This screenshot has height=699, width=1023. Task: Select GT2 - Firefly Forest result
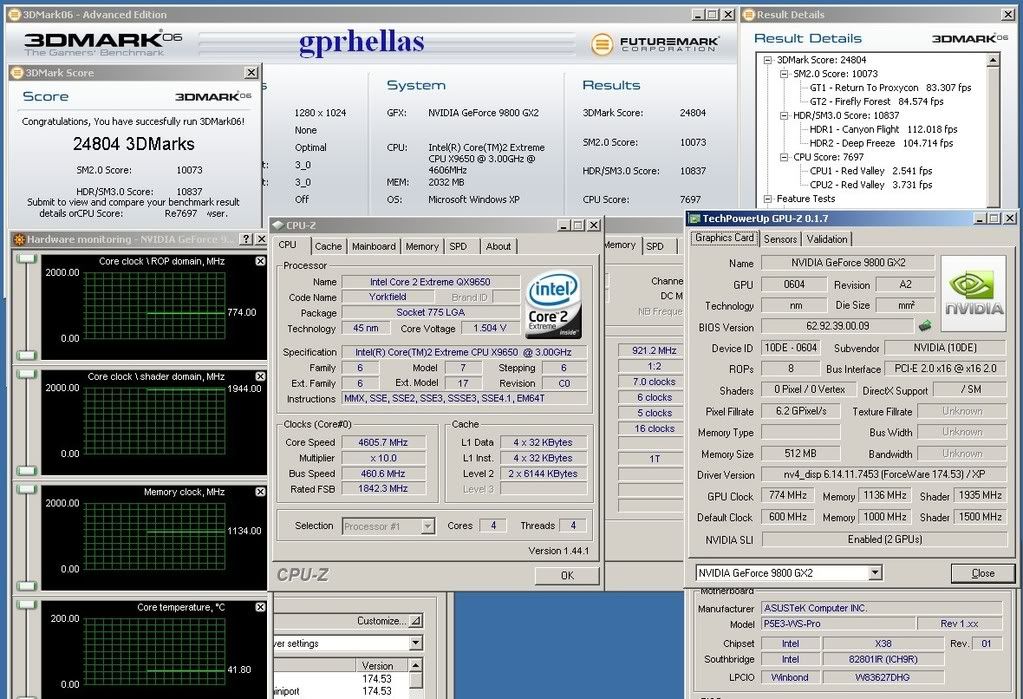pyautogui.click(x=877, y=101)
